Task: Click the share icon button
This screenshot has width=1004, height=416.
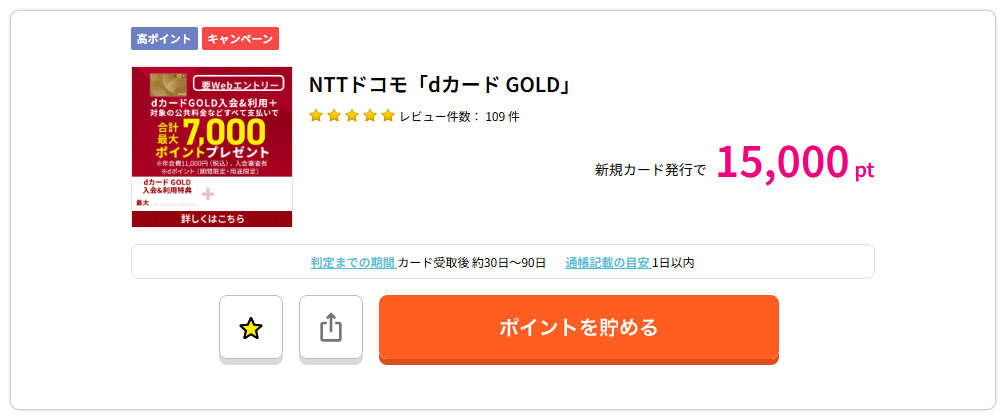Action: click(x=331, y=327)
